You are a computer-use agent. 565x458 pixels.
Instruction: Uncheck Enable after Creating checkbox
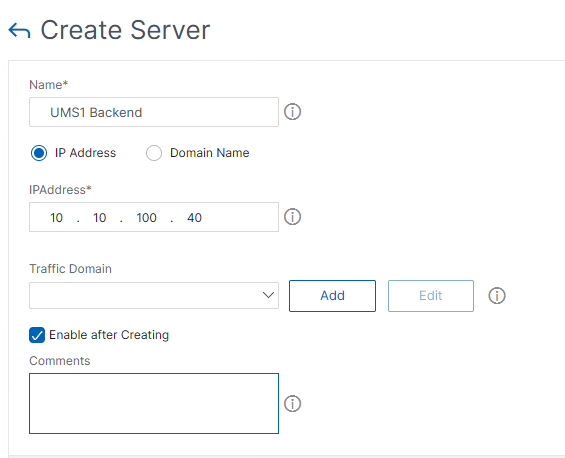pyautogui.click(x=37, y=335)
